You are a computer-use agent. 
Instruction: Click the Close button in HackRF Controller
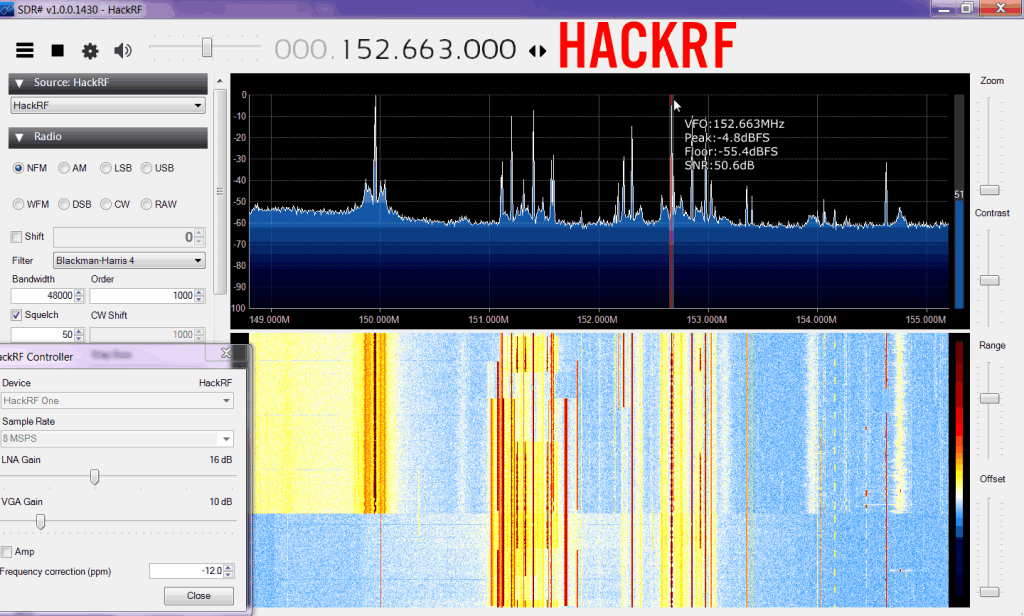(198, 595)
